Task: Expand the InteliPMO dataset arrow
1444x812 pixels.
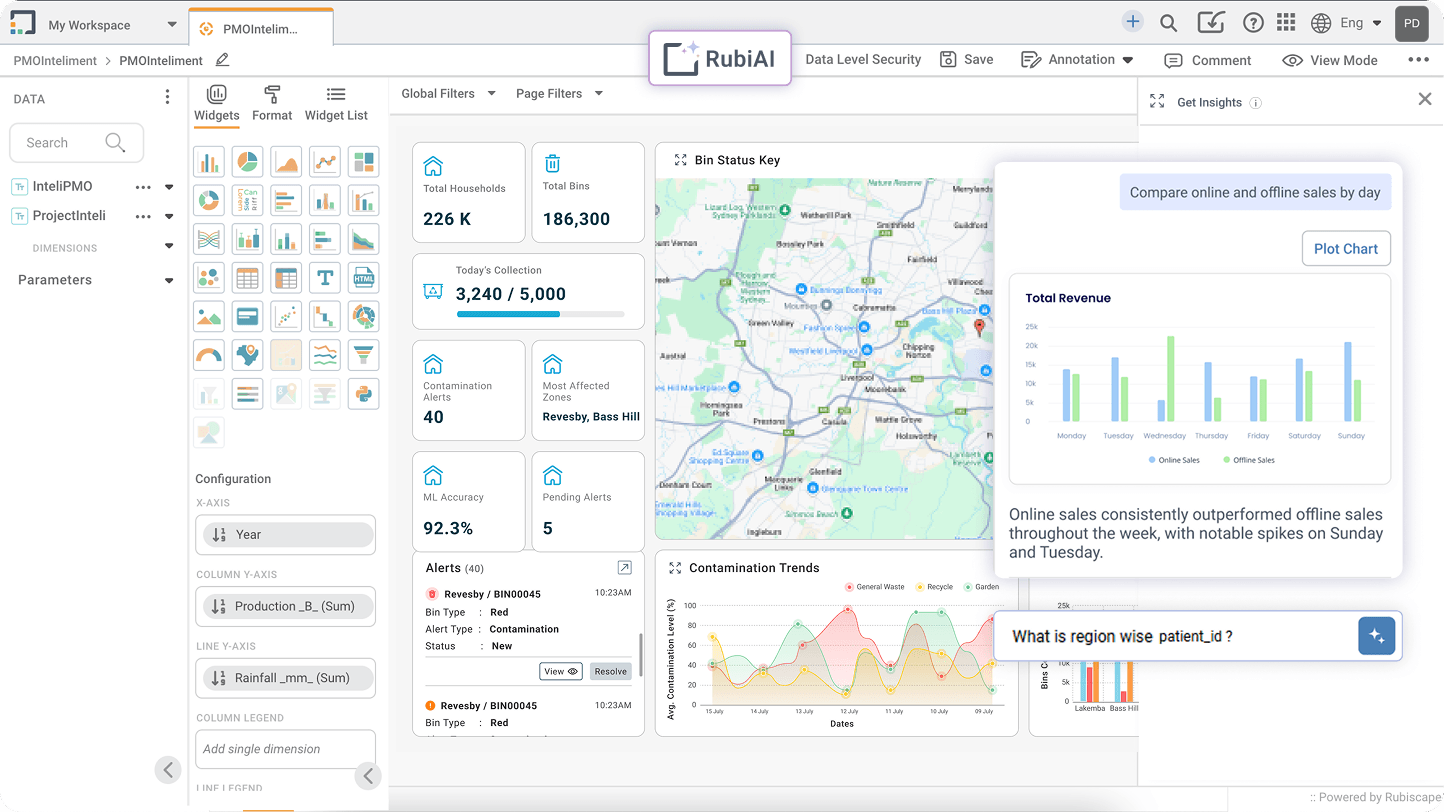Action: pos(169,187)
